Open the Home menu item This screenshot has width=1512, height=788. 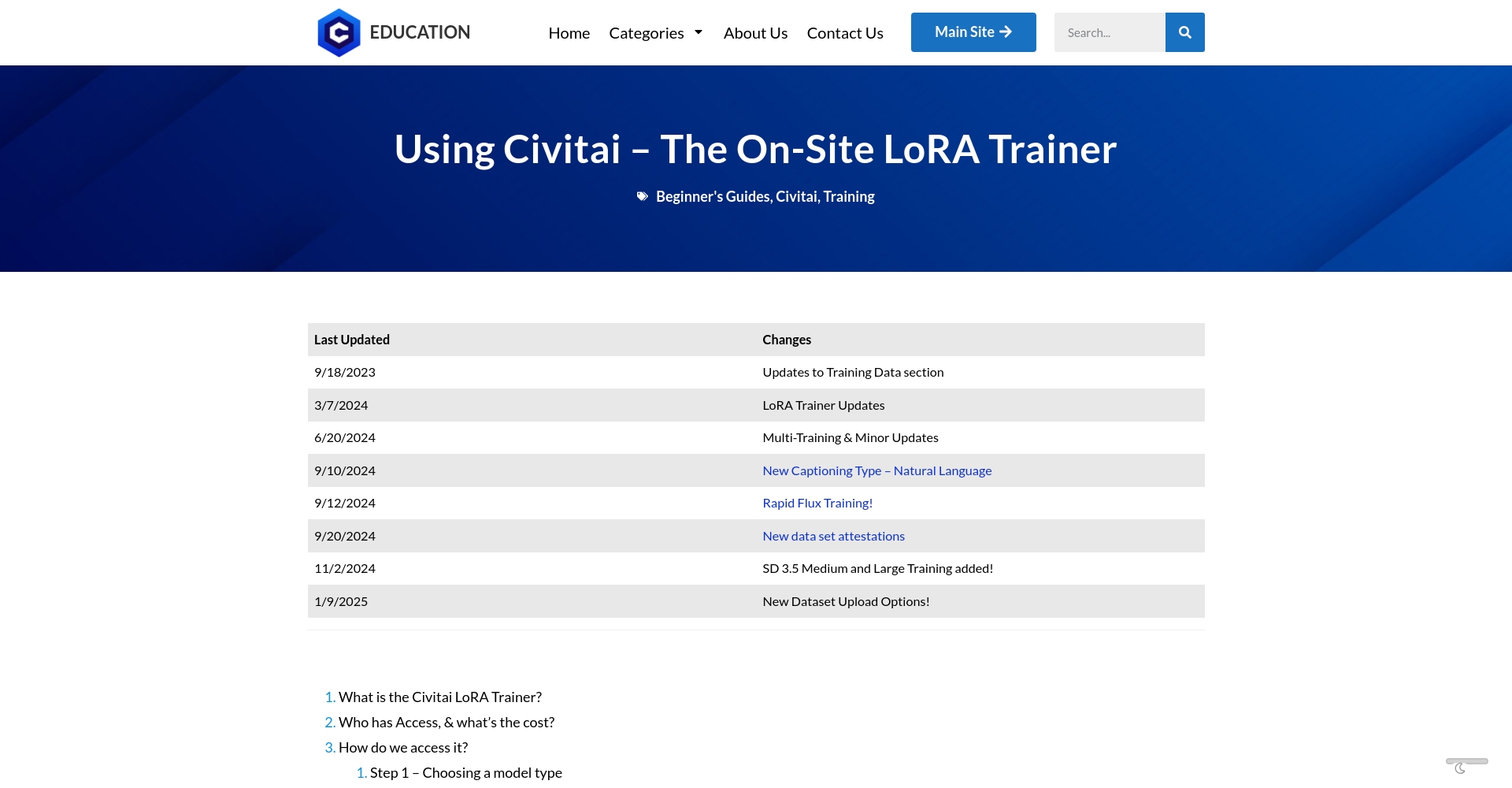[569, 33]
